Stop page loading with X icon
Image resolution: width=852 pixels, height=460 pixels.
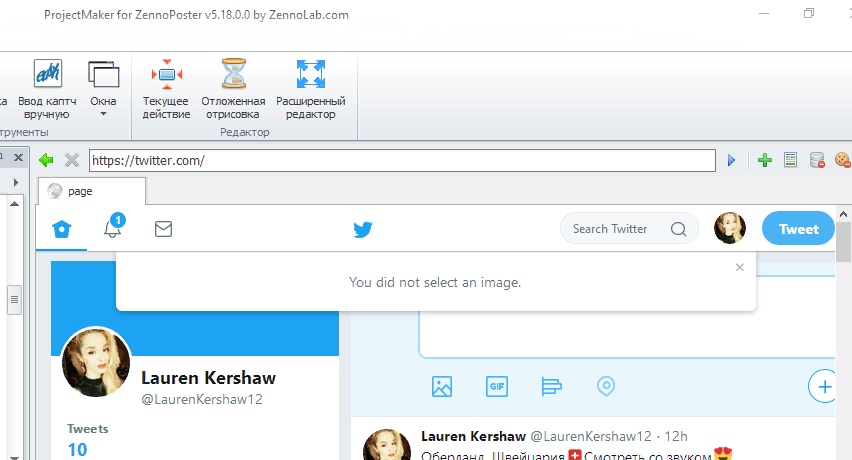tap(72, 160)
